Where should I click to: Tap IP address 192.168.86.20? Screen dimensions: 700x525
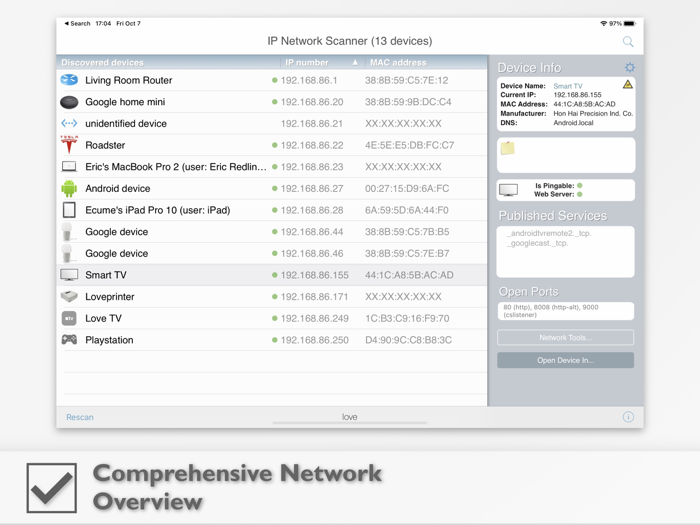(x=312, y=102)
